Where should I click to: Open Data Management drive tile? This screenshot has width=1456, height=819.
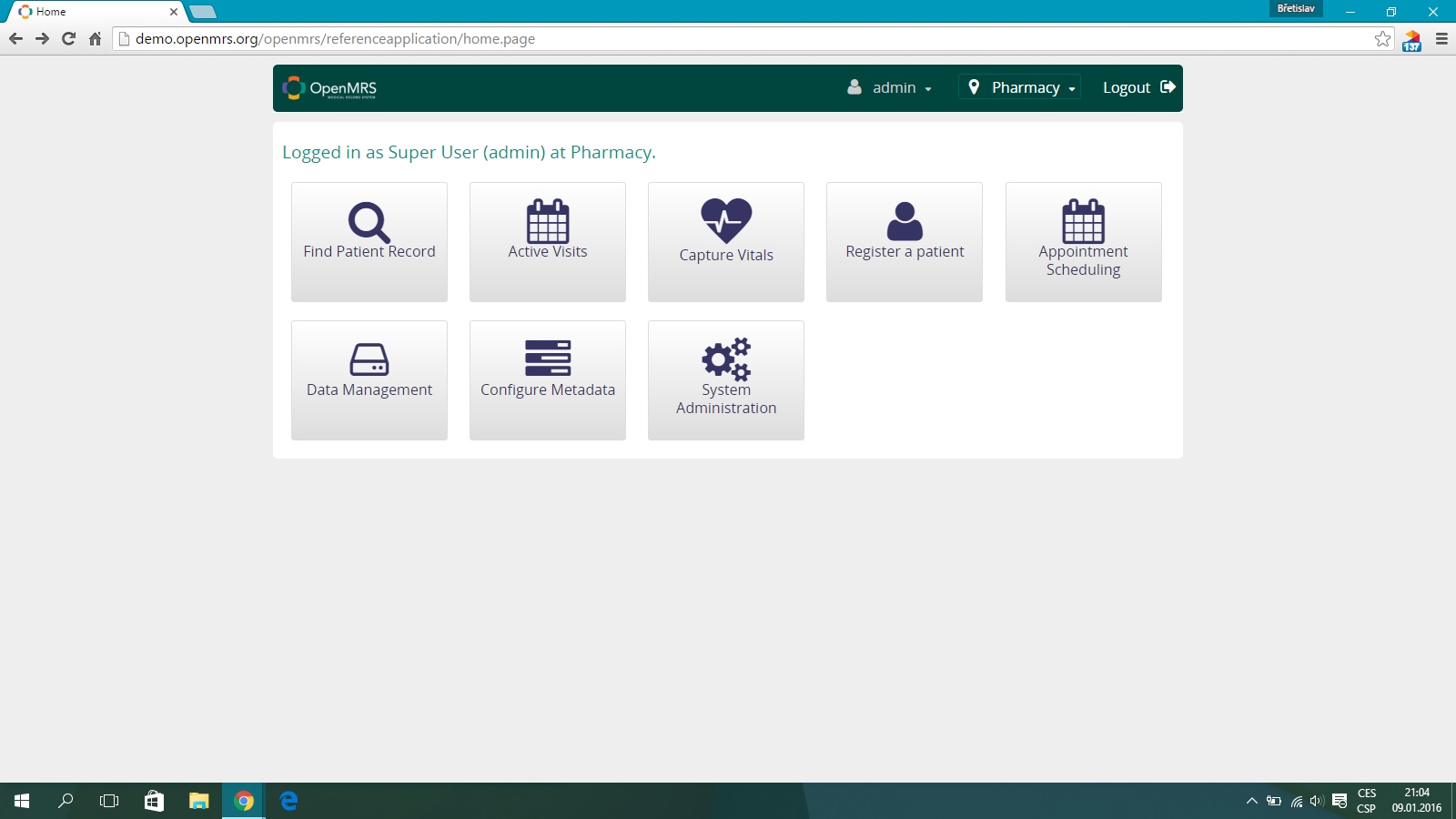pos(369,379)
